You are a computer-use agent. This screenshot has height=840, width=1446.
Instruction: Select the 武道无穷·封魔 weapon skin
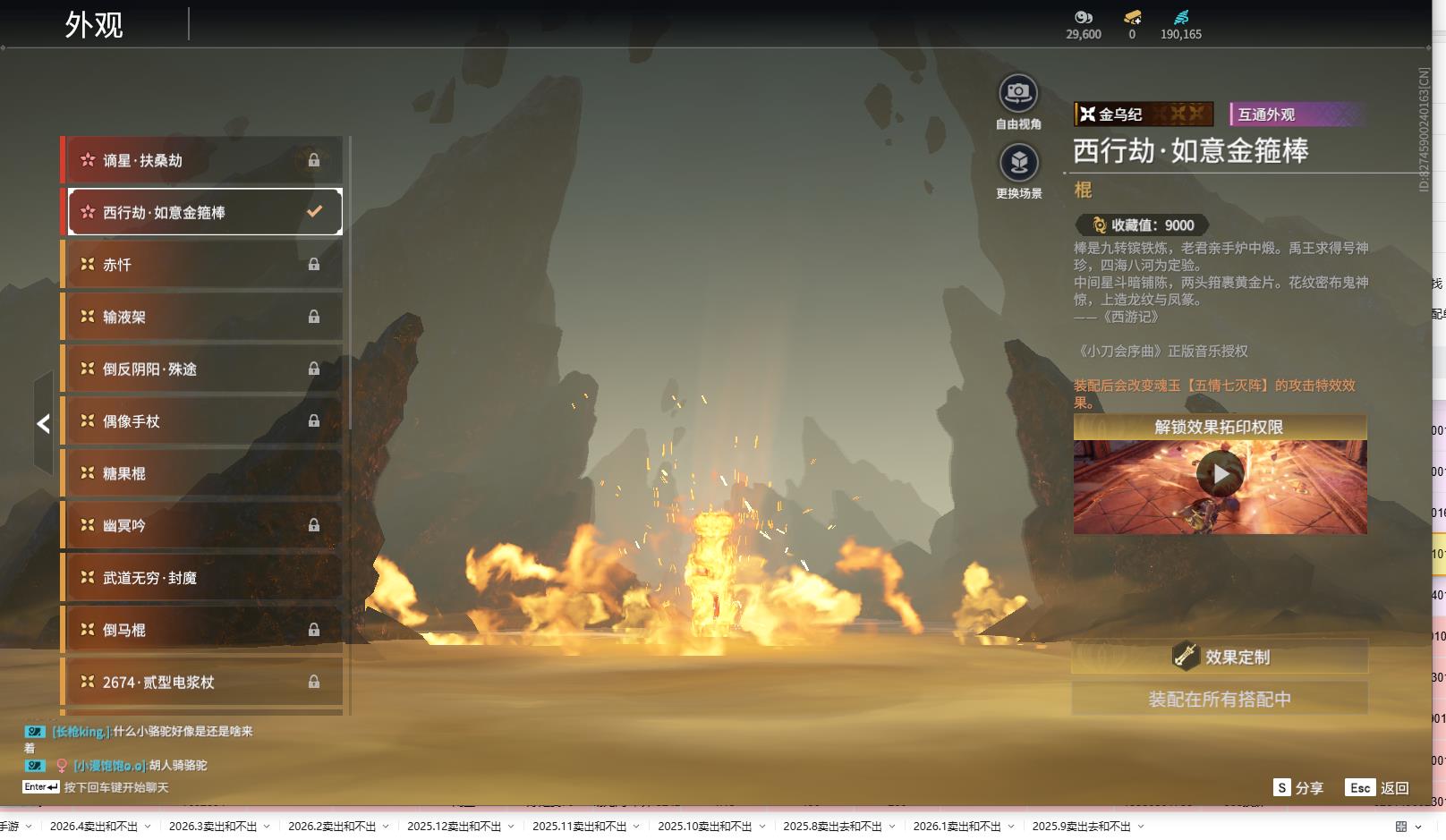(204, 578)
